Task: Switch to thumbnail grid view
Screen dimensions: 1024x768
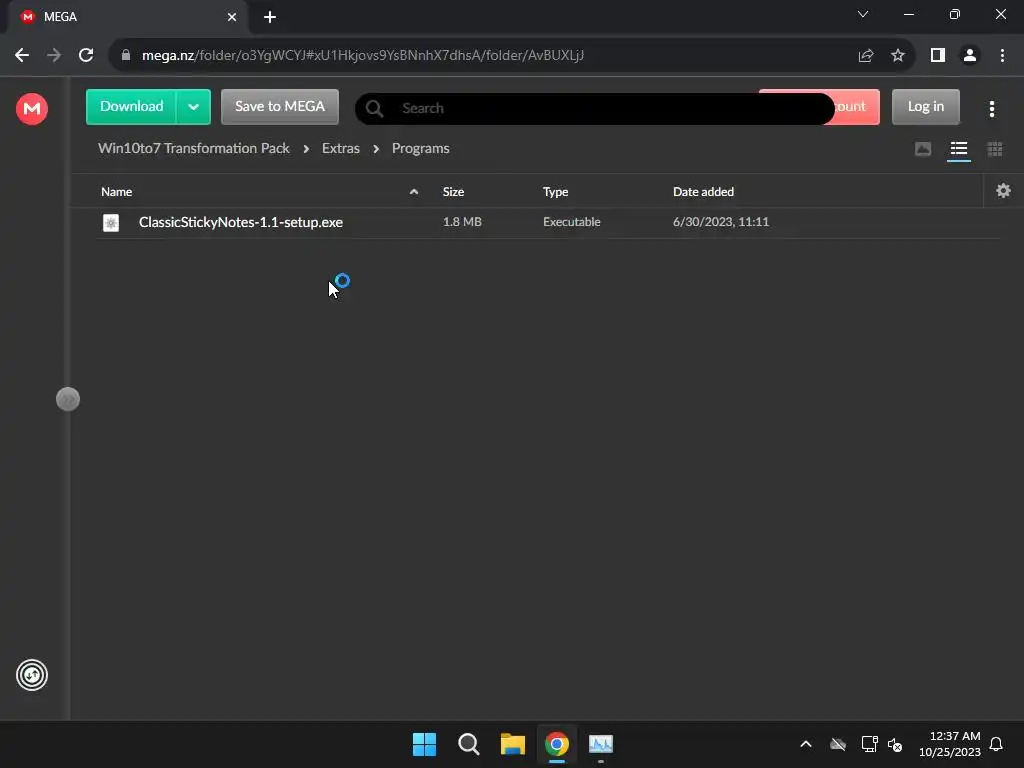Action: coord(995,150)
